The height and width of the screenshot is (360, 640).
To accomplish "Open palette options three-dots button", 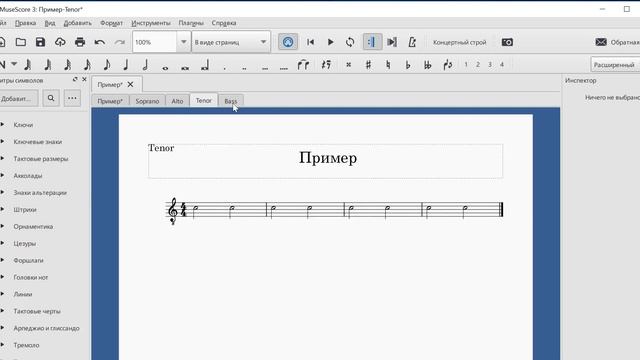I will pos(72,98).
